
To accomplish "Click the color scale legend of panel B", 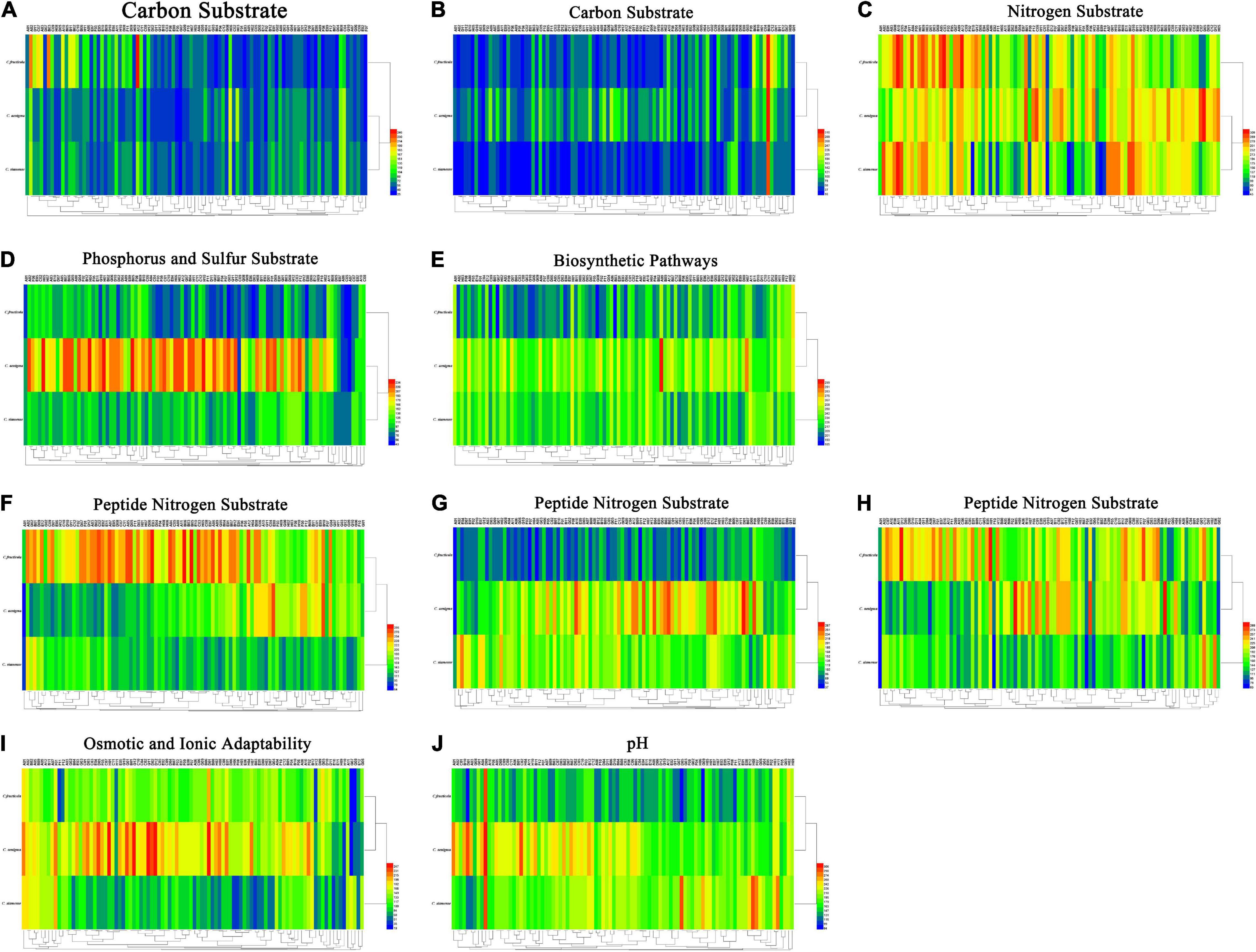I will click(x=823, y=162).
